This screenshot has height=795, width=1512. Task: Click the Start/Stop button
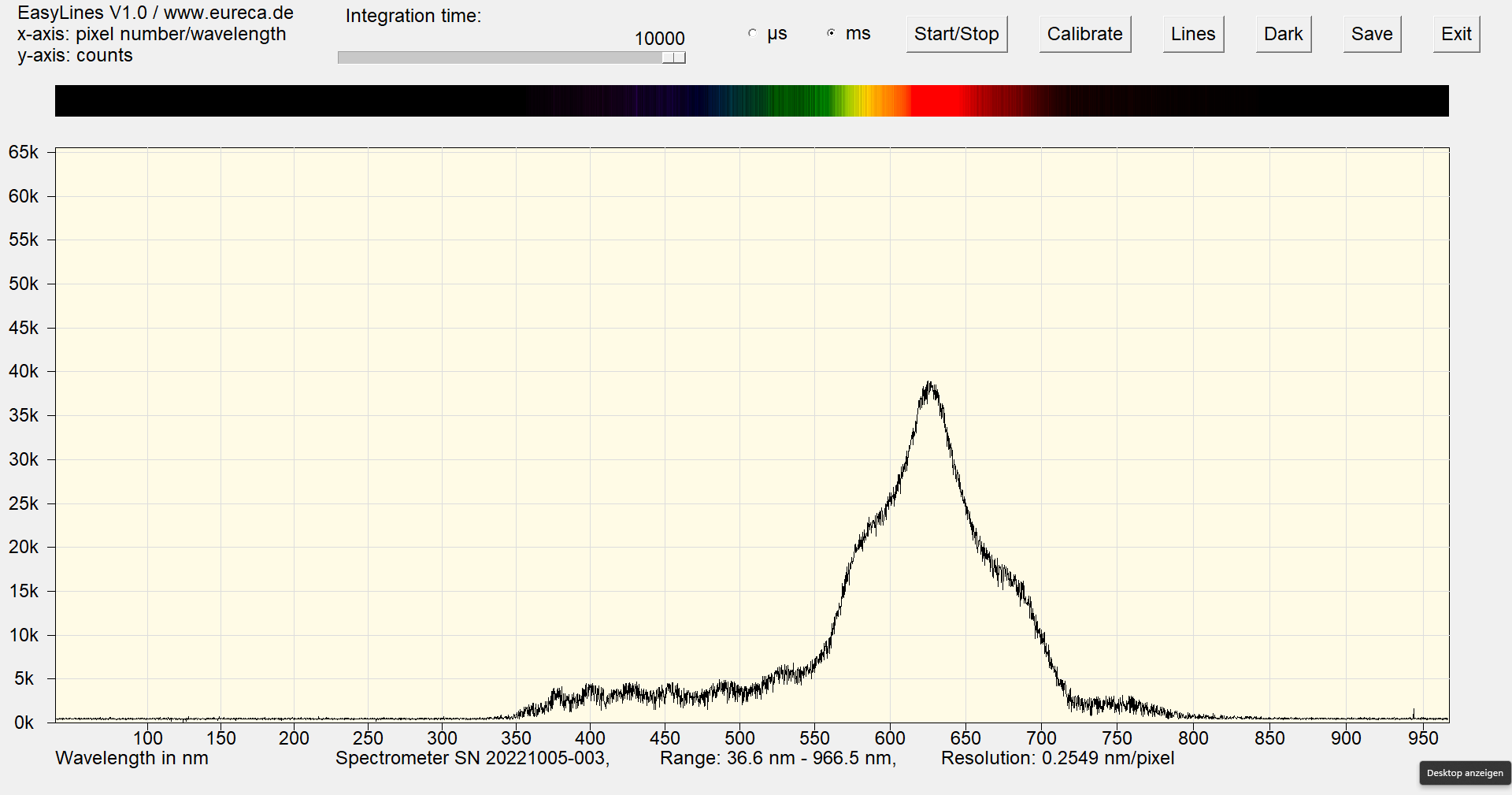tap(956, 35)
